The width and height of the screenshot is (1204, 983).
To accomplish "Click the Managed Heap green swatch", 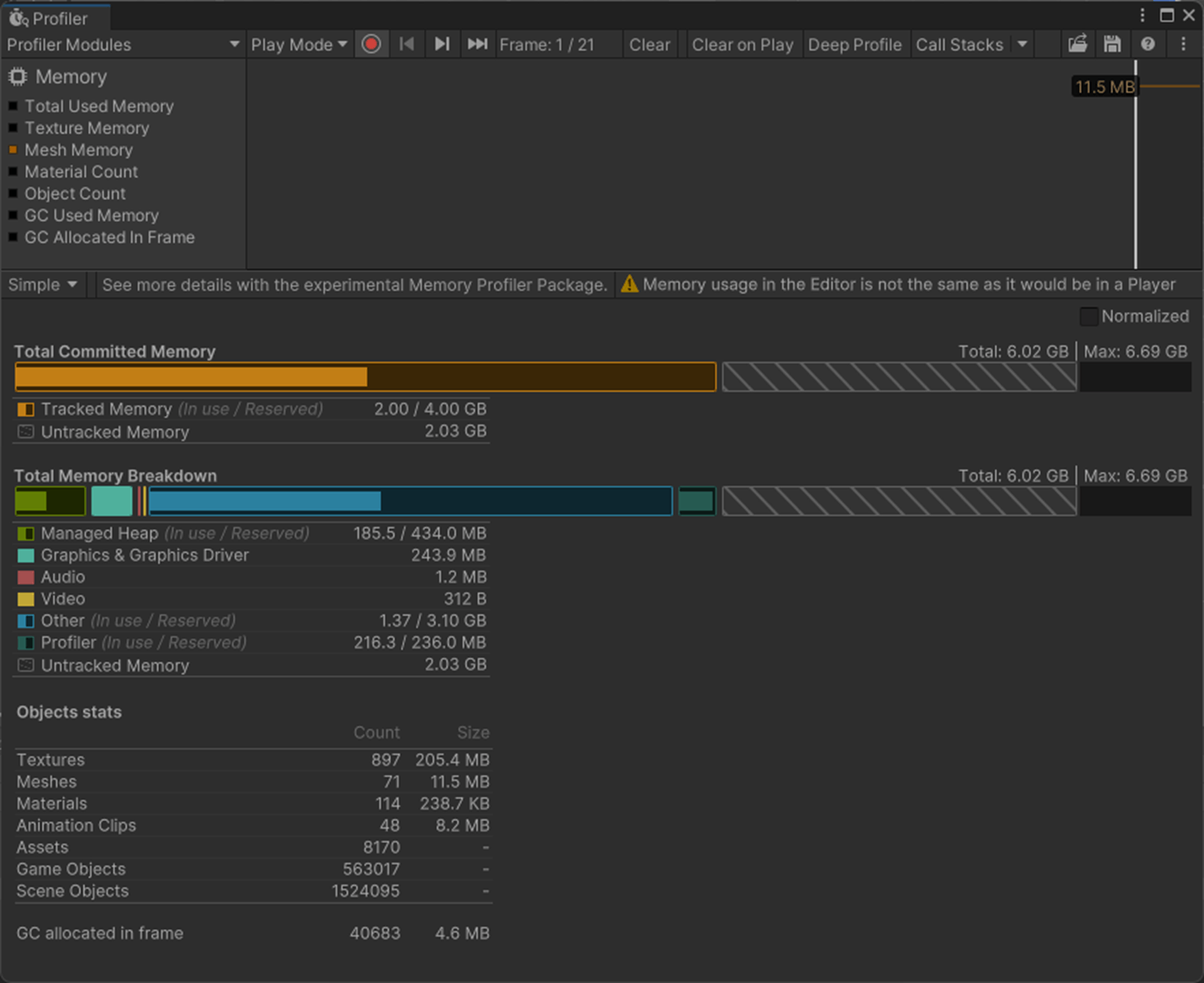I will (x=26, y=533).
